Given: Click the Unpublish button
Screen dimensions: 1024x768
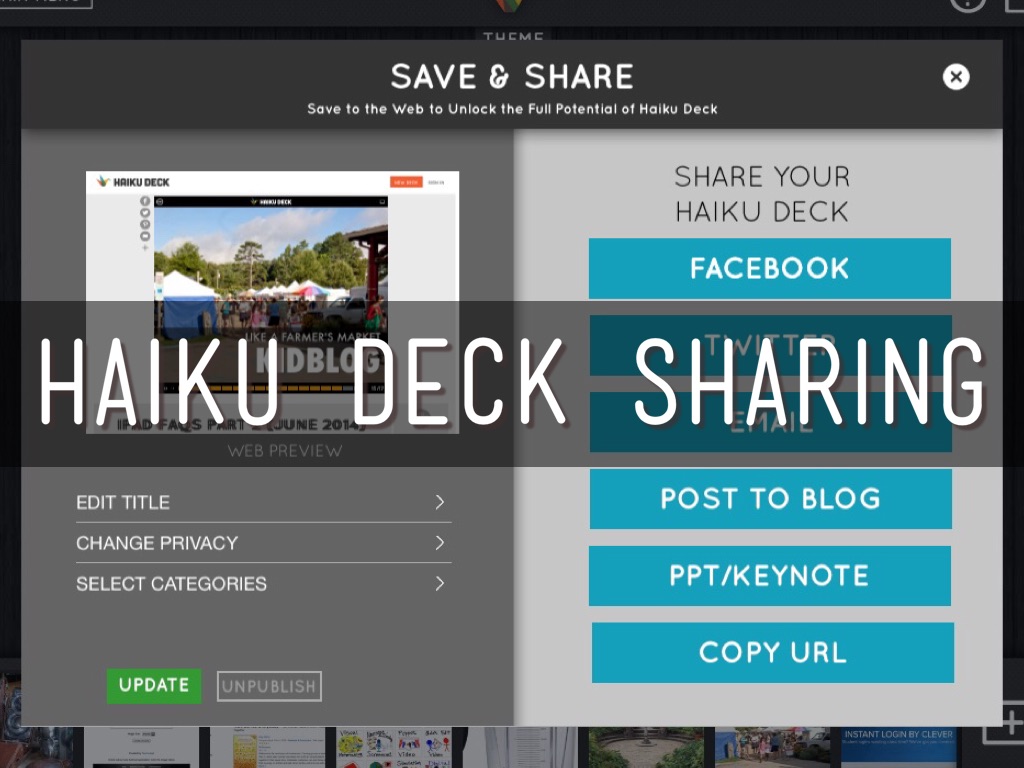Looking at the screenshot, I should [269, 686].
